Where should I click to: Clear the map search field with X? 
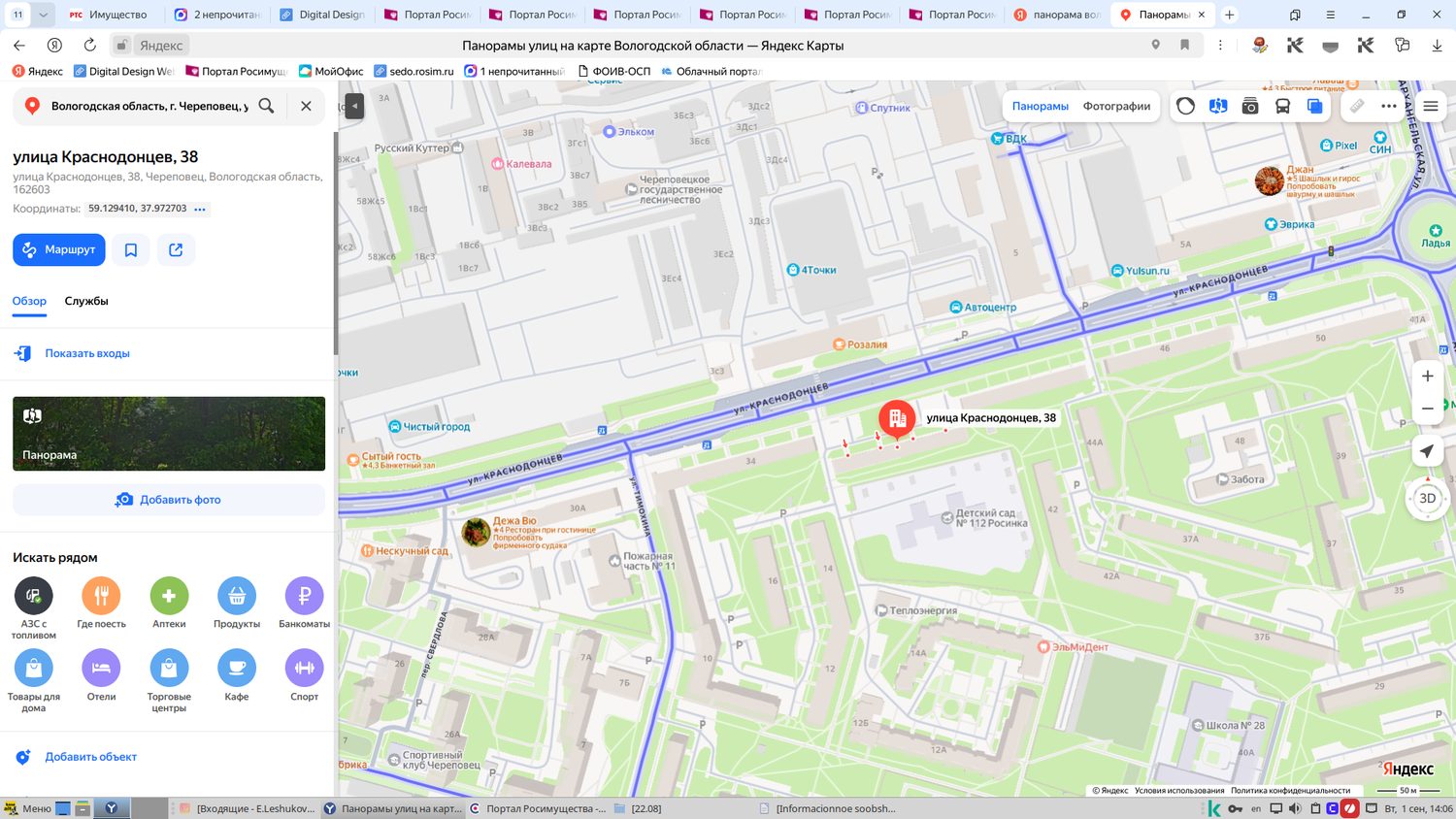click(x=306, y=106)
